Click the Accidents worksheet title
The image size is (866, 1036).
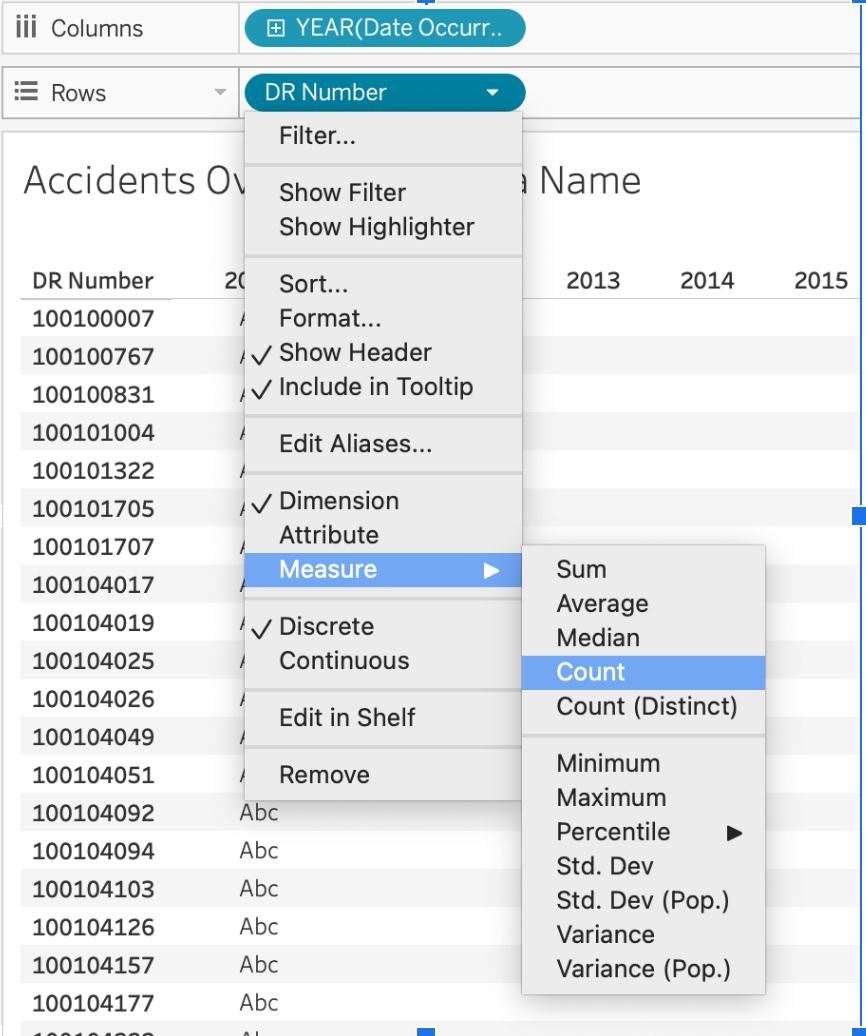click(x=332, y=180)
